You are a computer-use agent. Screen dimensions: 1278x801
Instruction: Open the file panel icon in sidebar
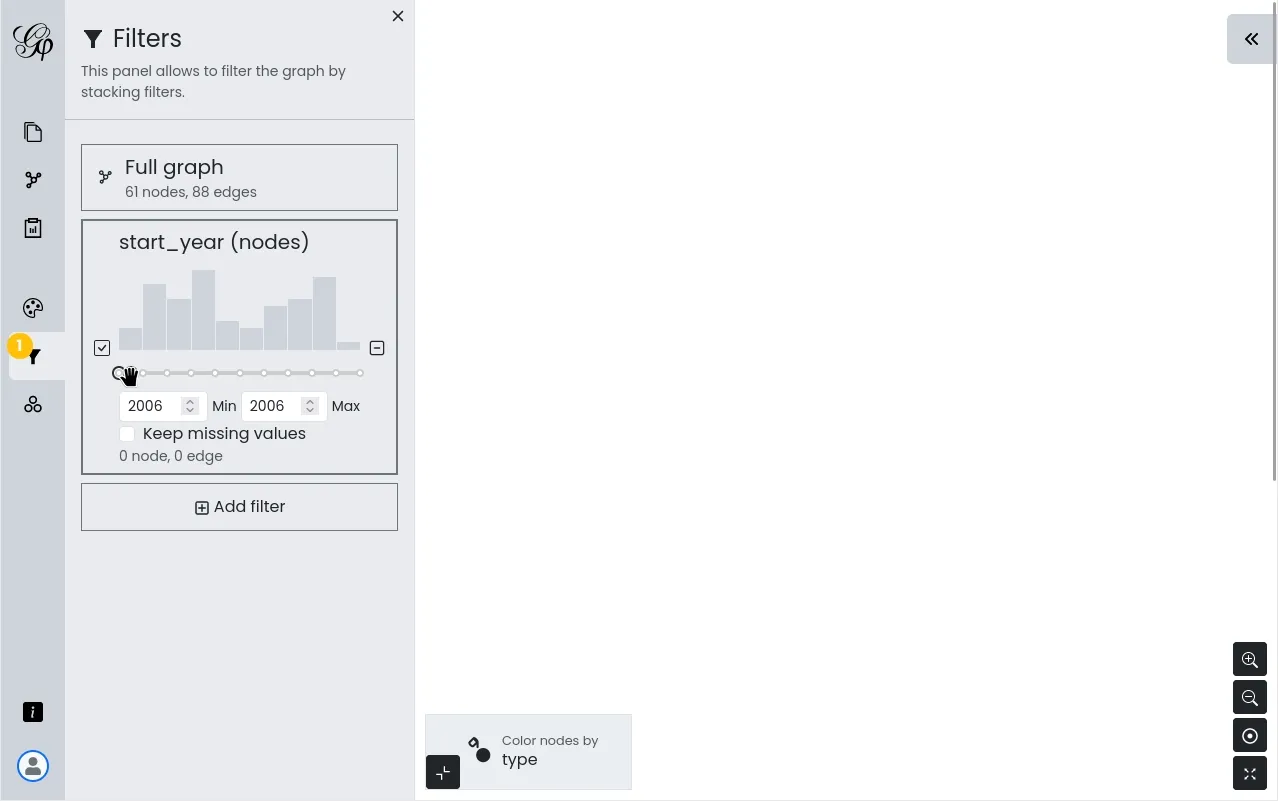point(33,132)
